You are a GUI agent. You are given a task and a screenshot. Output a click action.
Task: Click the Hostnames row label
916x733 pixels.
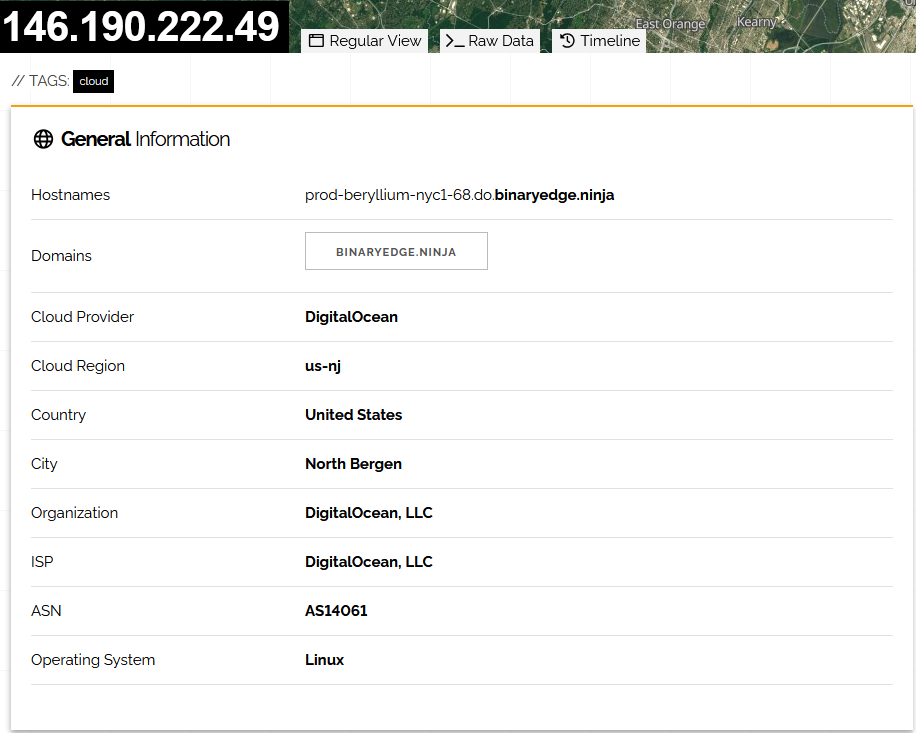point(70,195)
